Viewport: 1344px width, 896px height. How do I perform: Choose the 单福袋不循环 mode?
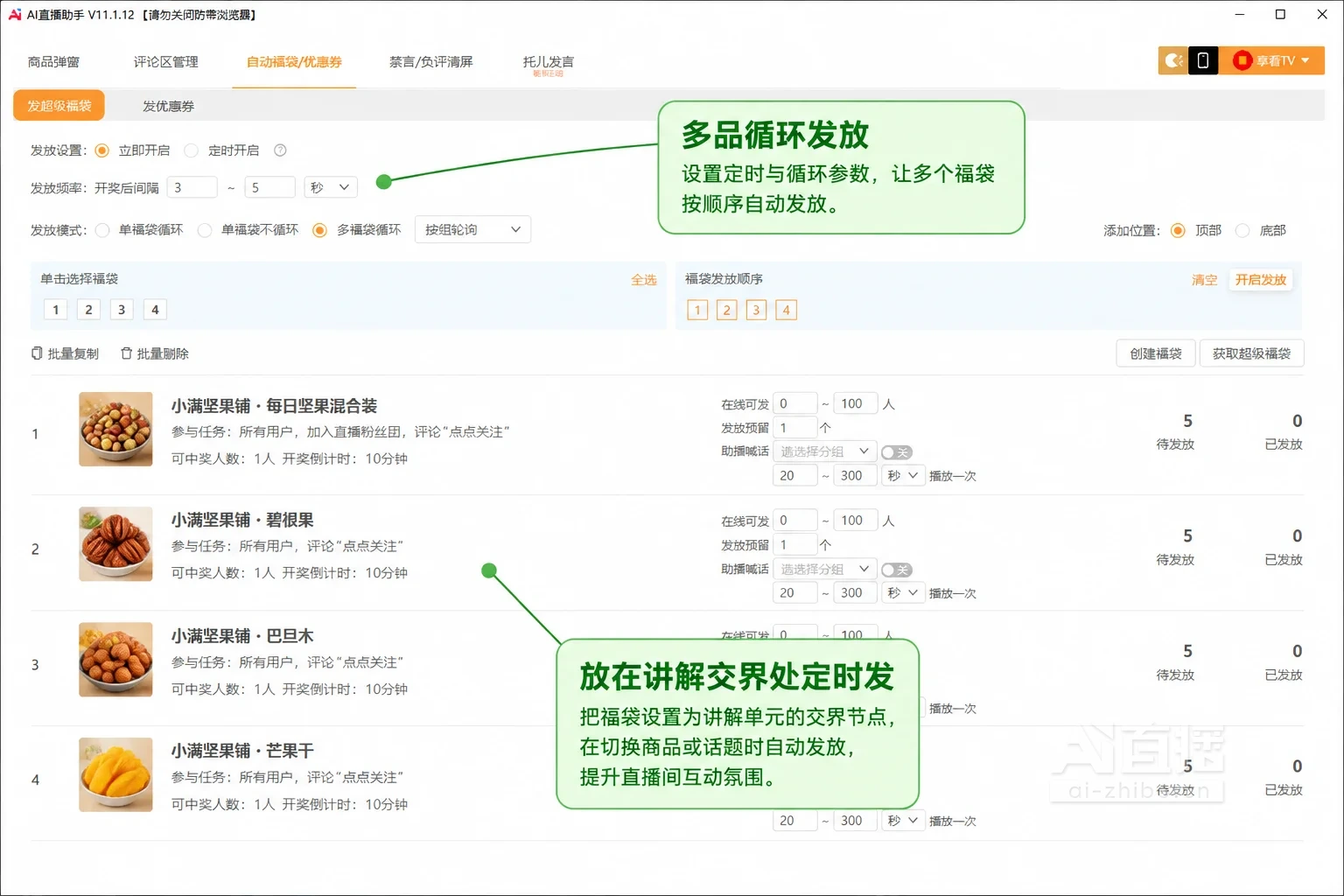tap(205, 230)
